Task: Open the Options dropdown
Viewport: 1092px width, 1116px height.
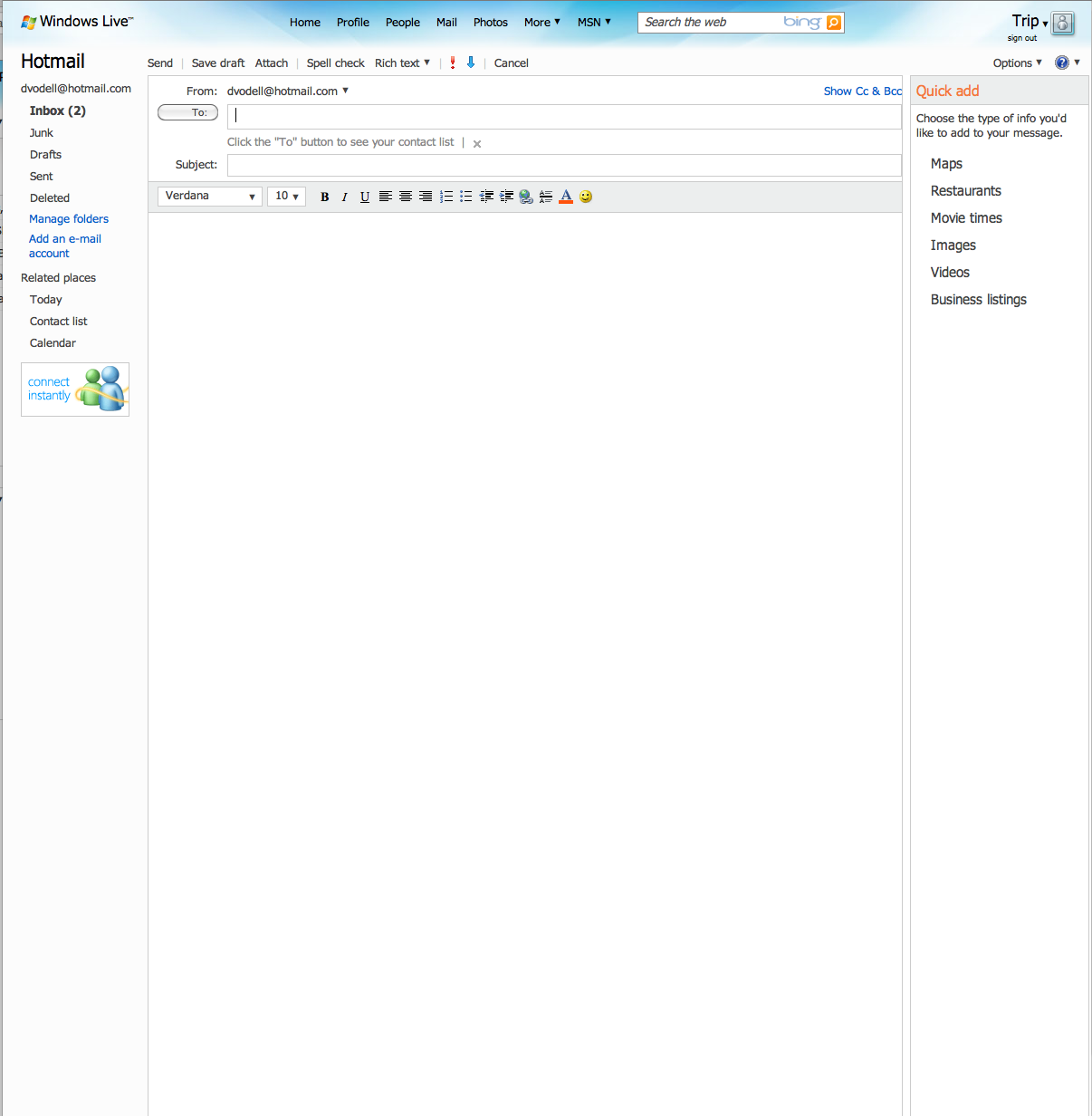Action: click(1018, 63)
